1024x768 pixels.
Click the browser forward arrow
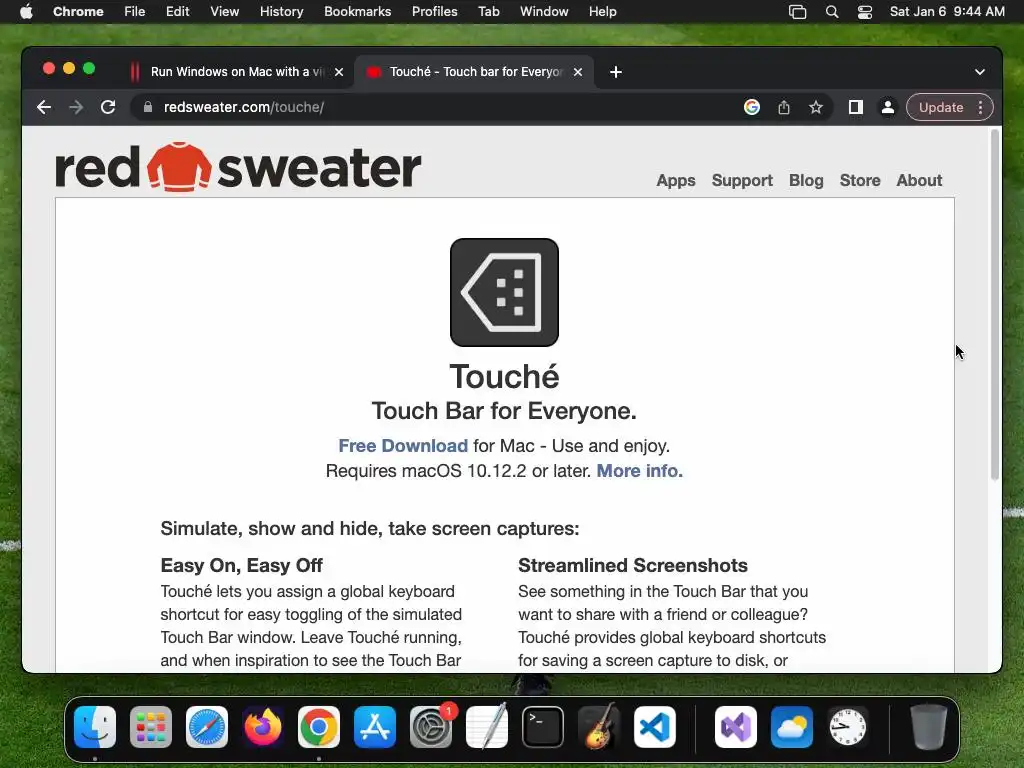click(x=76, y=107)
